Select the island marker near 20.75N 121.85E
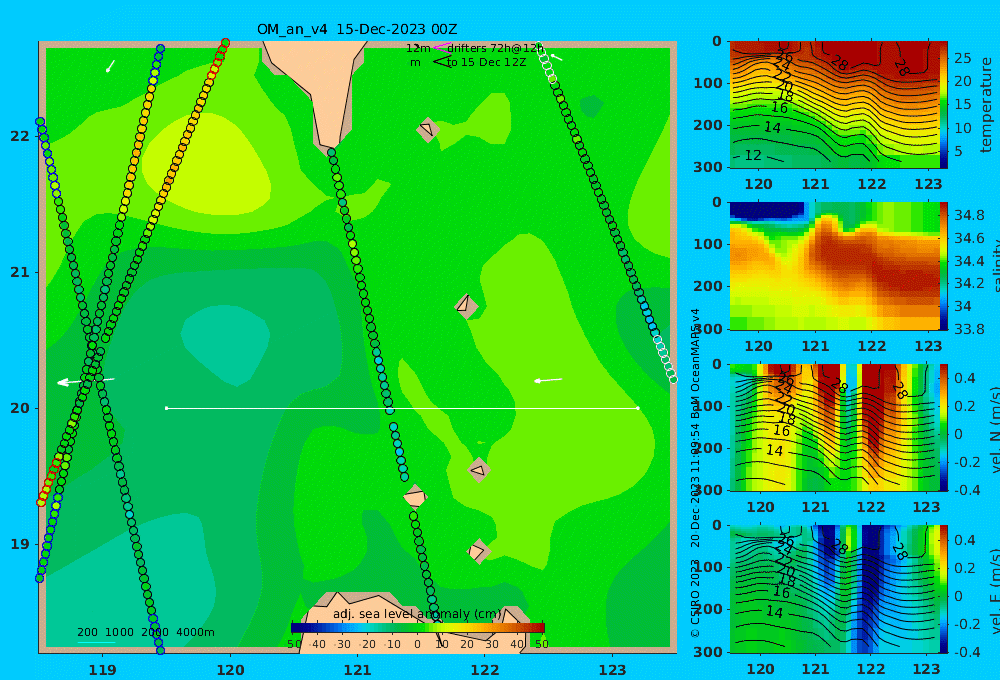 click(466, 306)
